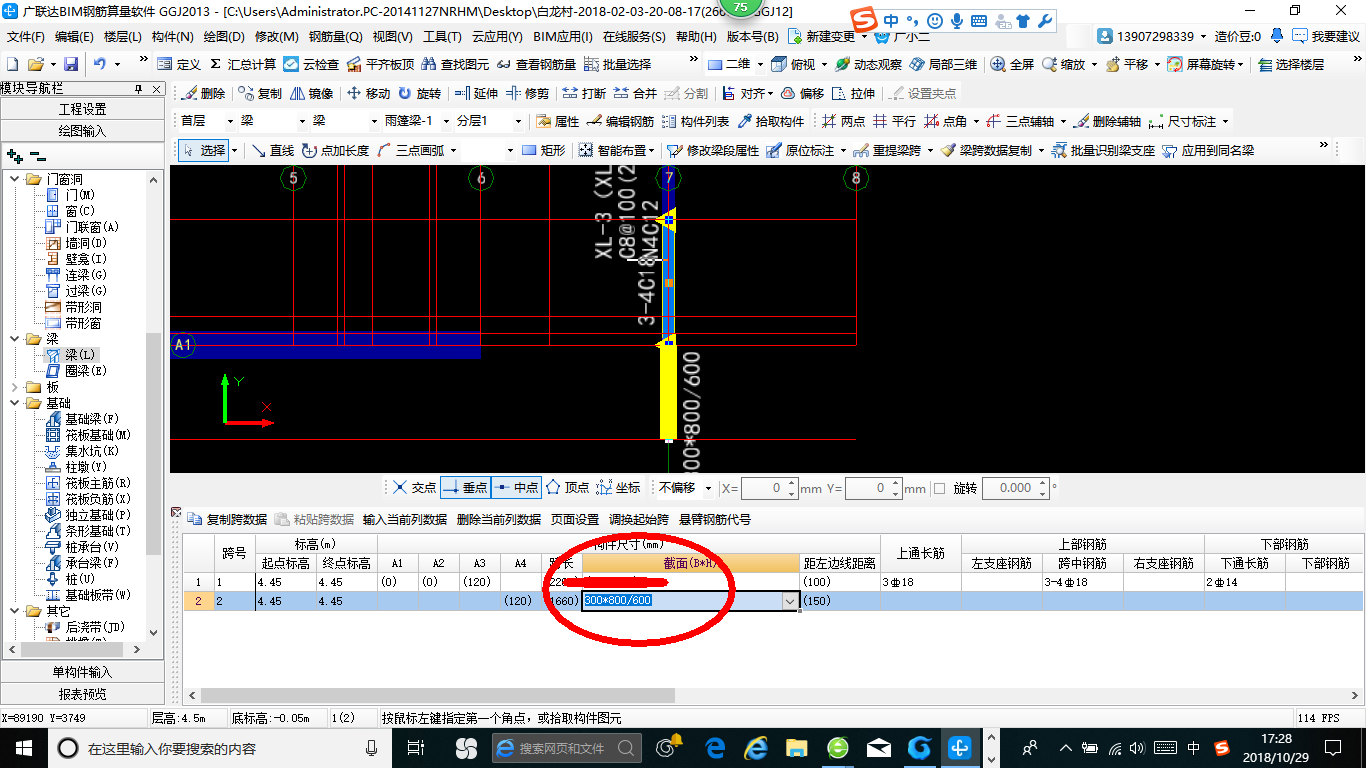
Task: Click 拾取构件 pick component tool
Action: 771,121
